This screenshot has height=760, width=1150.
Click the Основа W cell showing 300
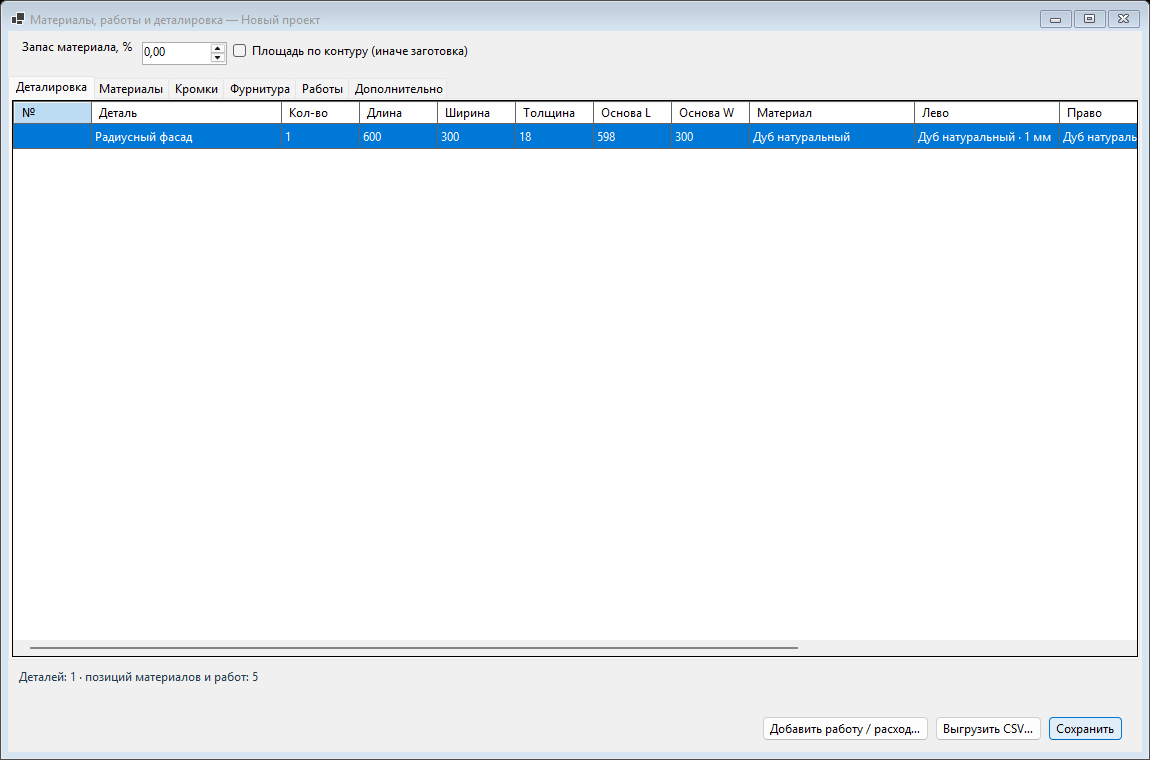tap(711, 136)
